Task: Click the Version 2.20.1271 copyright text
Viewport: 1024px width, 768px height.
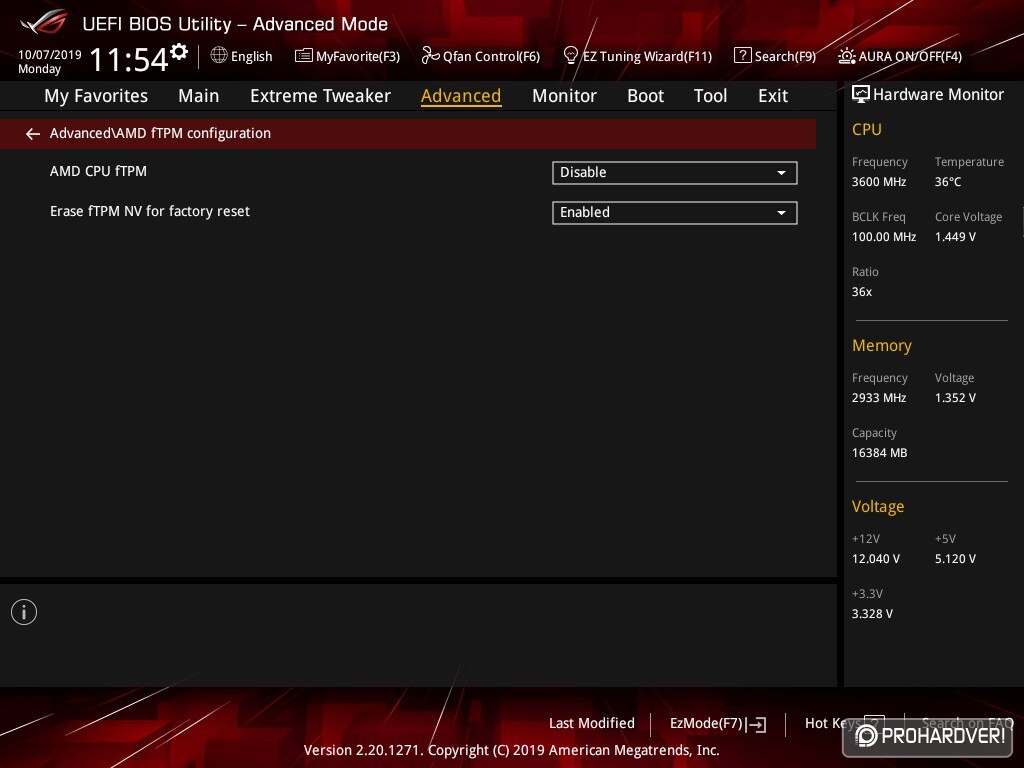Action: (511, 750)
